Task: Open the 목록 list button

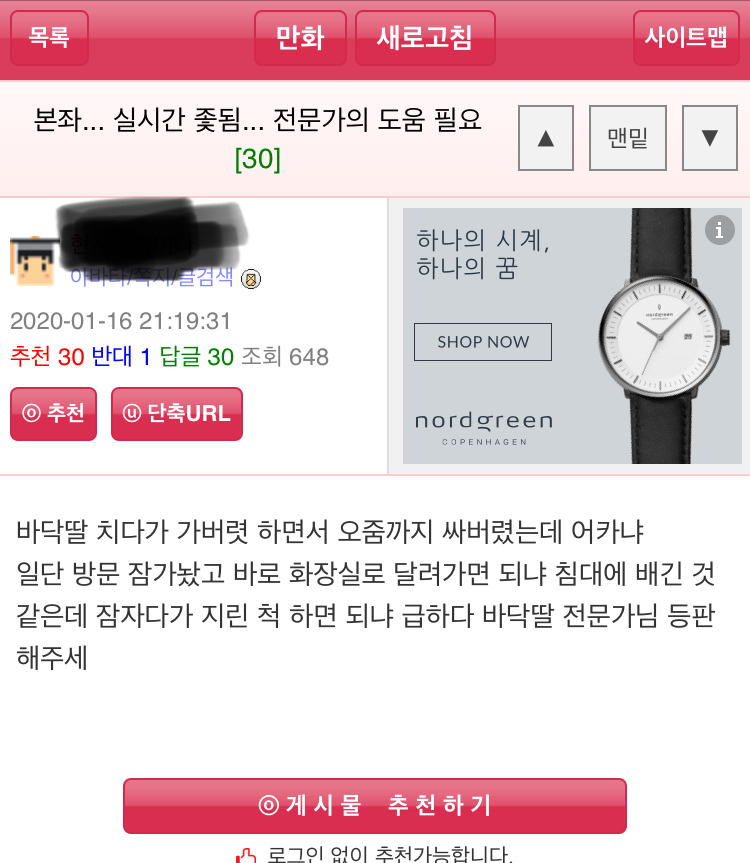Action: (x=50, y=38)
